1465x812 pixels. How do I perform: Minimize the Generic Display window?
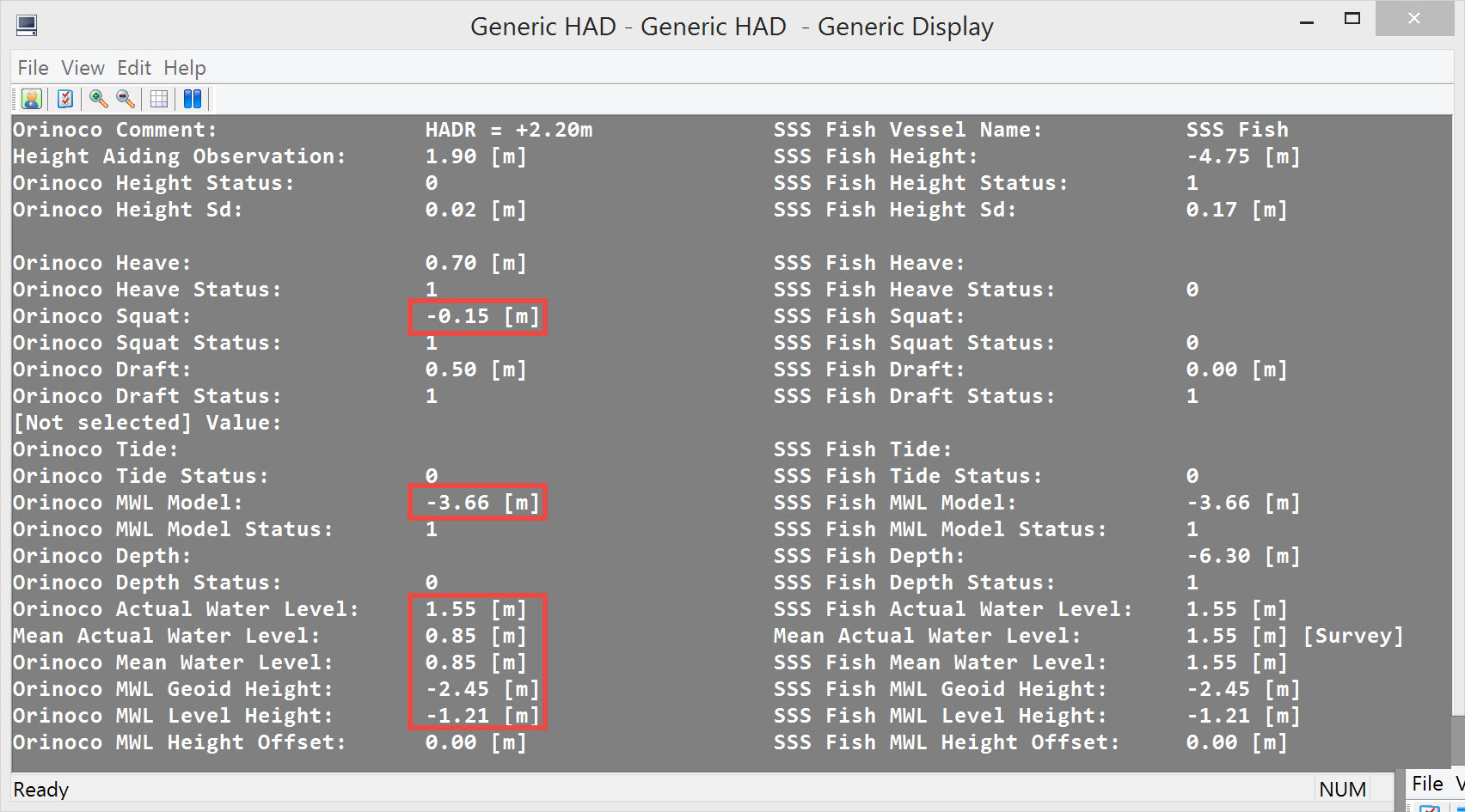click(x=1307, y=21)
